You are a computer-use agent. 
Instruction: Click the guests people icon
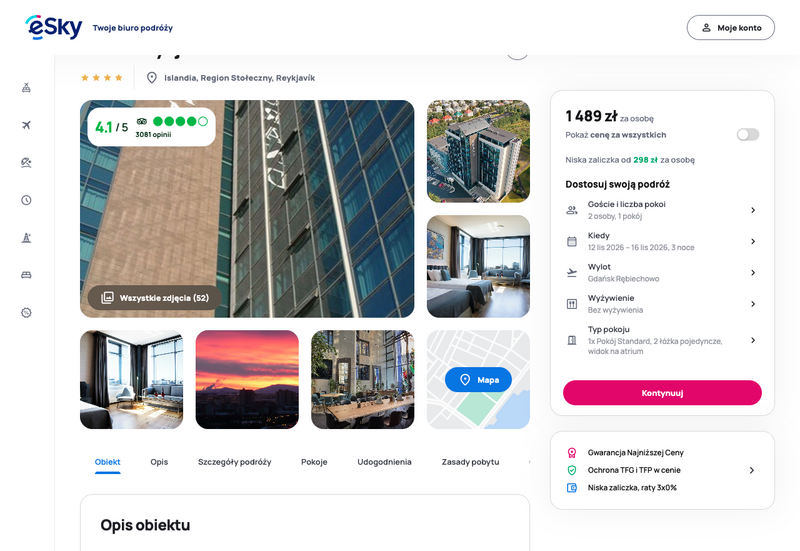point(572,210)
